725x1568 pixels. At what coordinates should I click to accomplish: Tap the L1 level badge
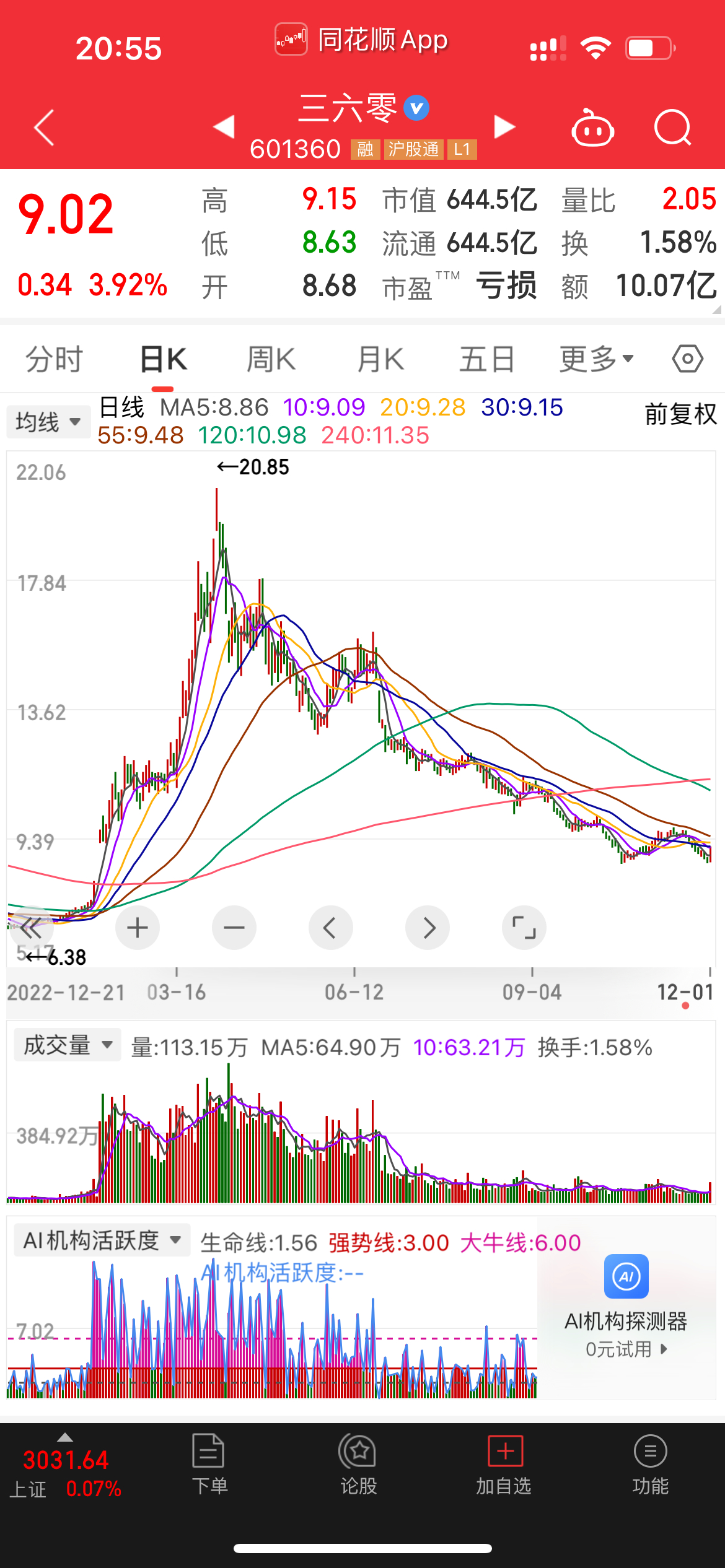pyautogui.click(x=462, y=149)
